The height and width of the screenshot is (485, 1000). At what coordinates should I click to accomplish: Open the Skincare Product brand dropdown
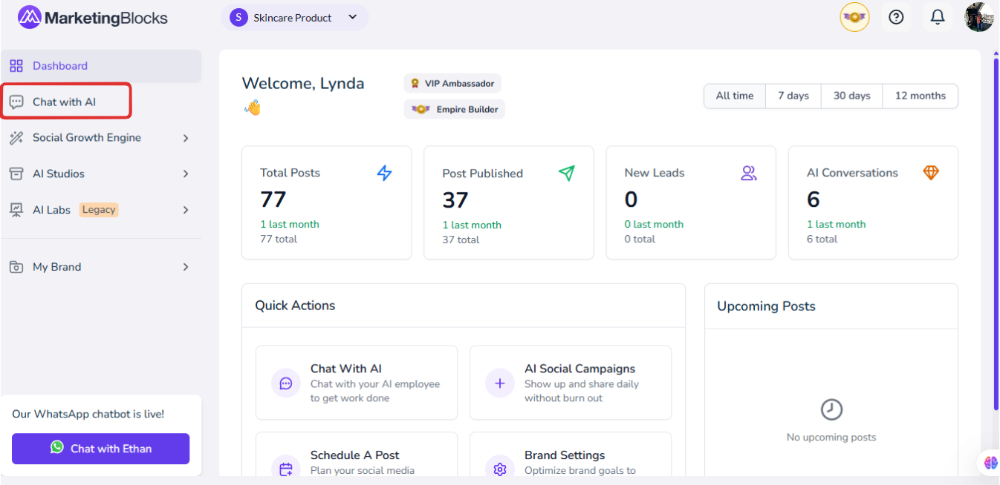294,17
